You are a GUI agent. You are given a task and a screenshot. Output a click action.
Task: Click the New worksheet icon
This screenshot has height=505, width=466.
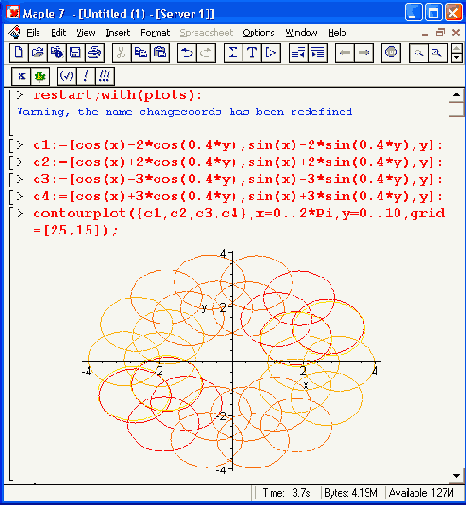click(x=19, y=53)
